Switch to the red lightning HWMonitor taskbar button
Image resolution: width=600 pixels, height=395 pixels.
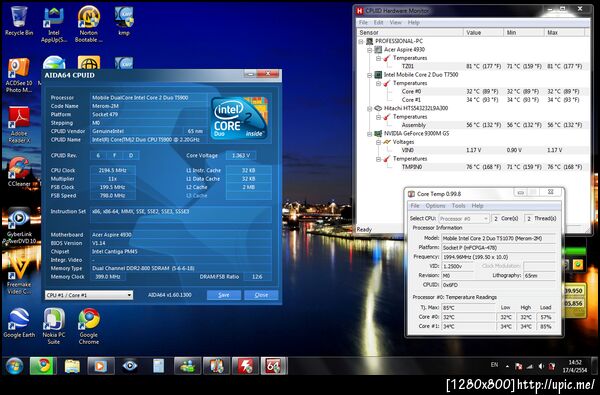point(245,366)
